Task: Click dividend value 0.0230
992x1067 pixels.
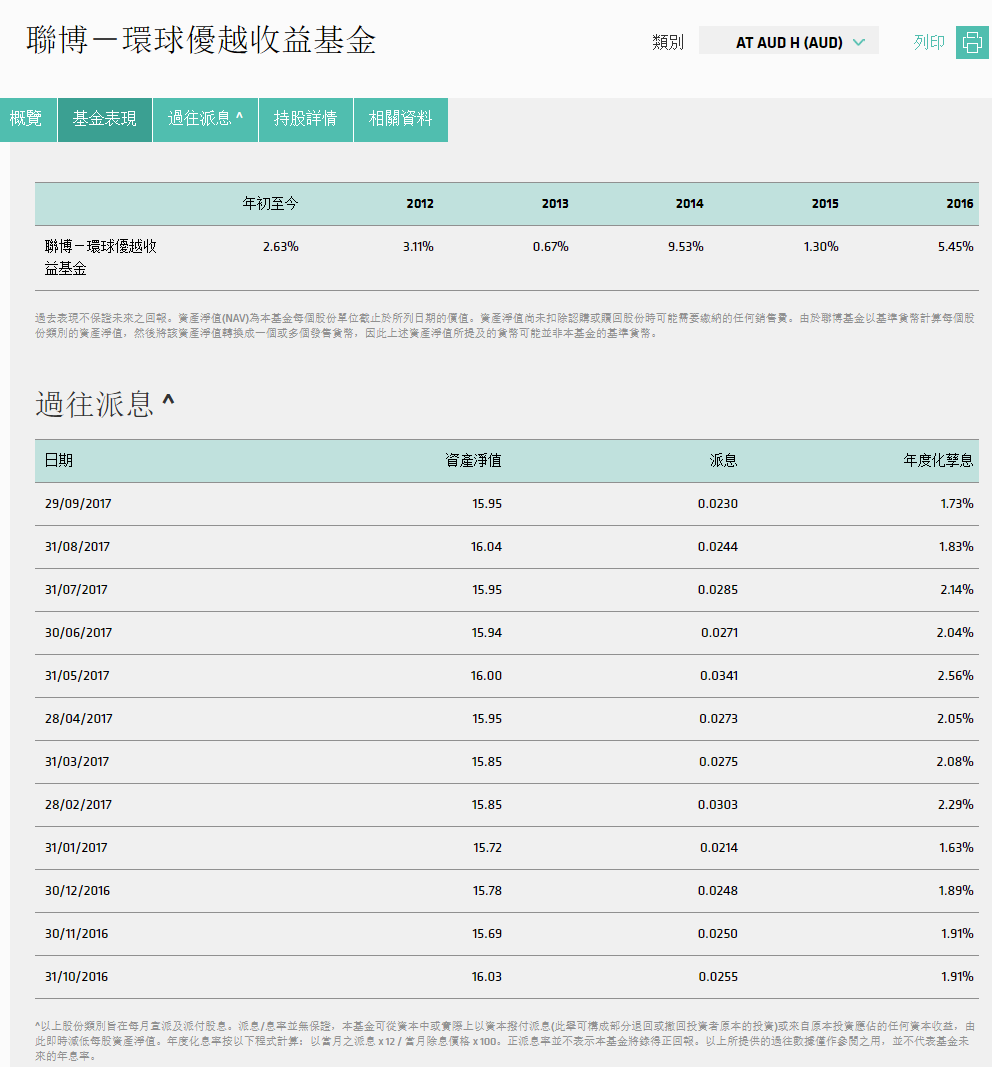Action: [x=718, y=504]
